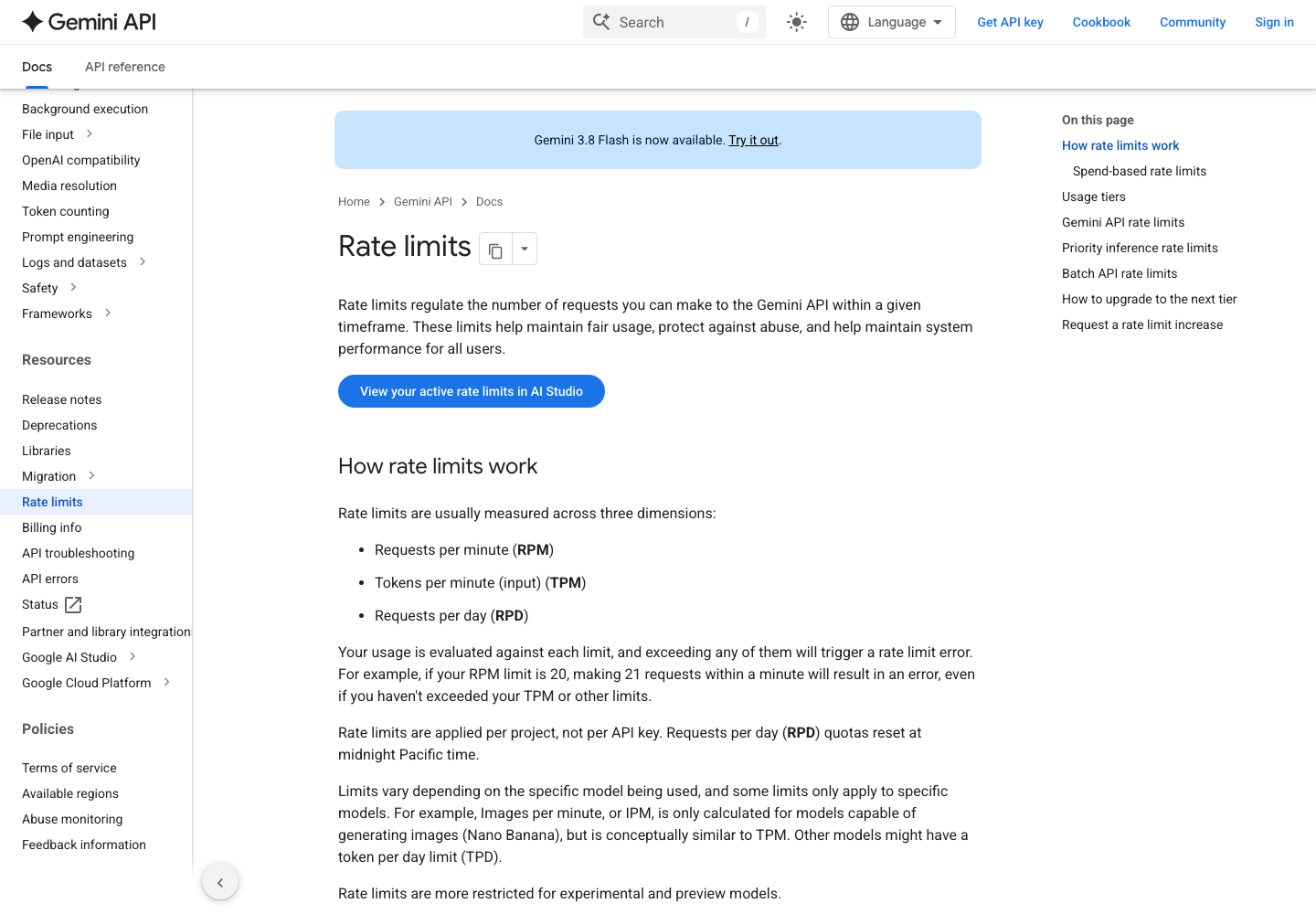The width and height of the screenshot is (1316, 914).
Task: Open Background execution in sidebar
Action: (85, 109)
